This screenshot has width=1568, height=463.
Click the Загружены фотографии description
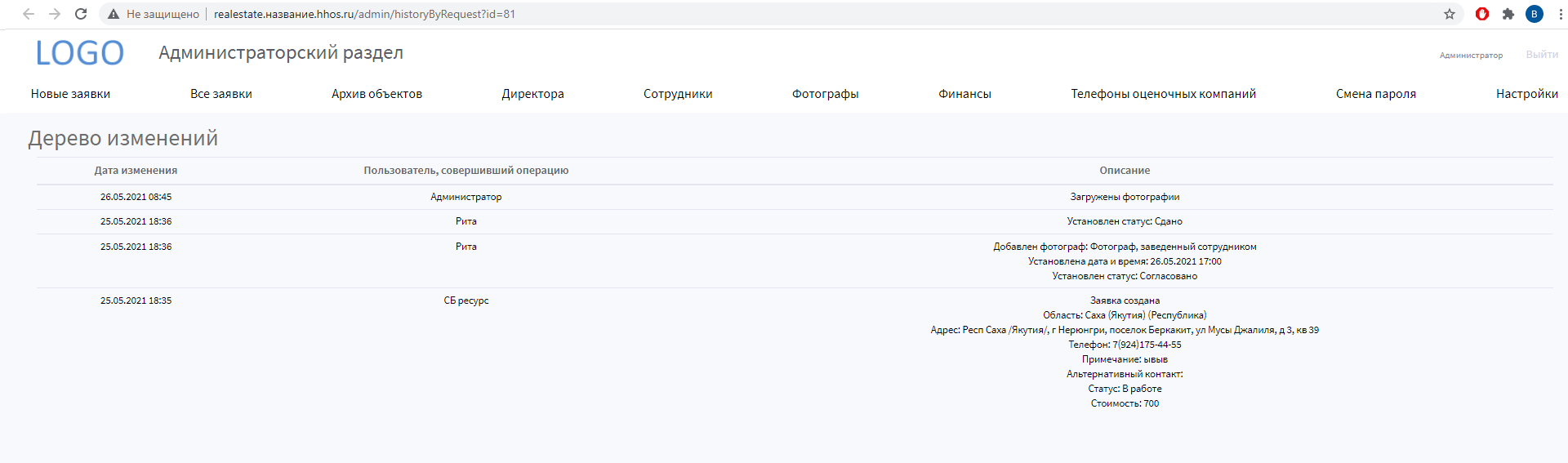click(1125, 197)
